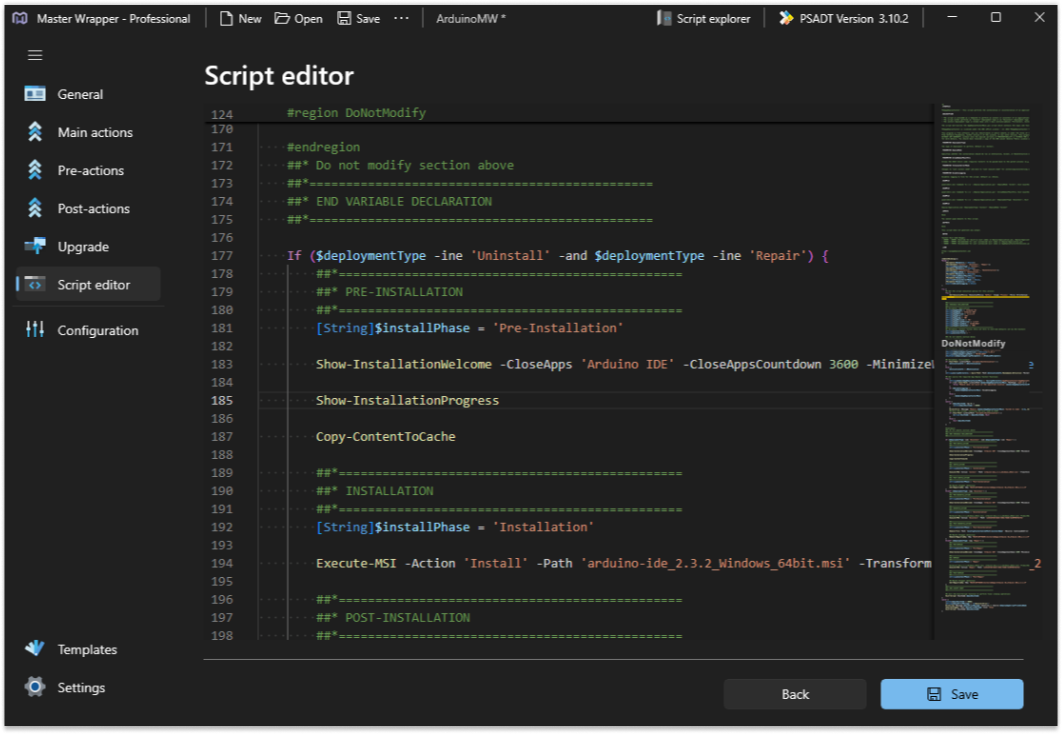Click the PRE-INSTALLATION comment line
The height and width of the screenshot is (734, 1062).
pyautogui.click(x=389, y=293)
